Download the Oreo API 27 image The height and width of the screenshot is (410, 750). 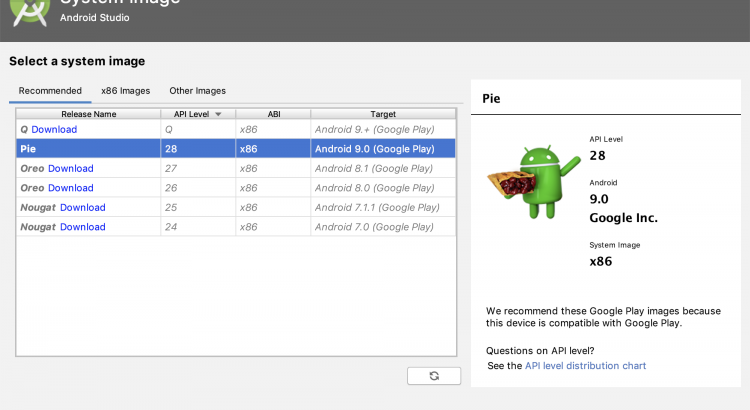pos(71,168)
